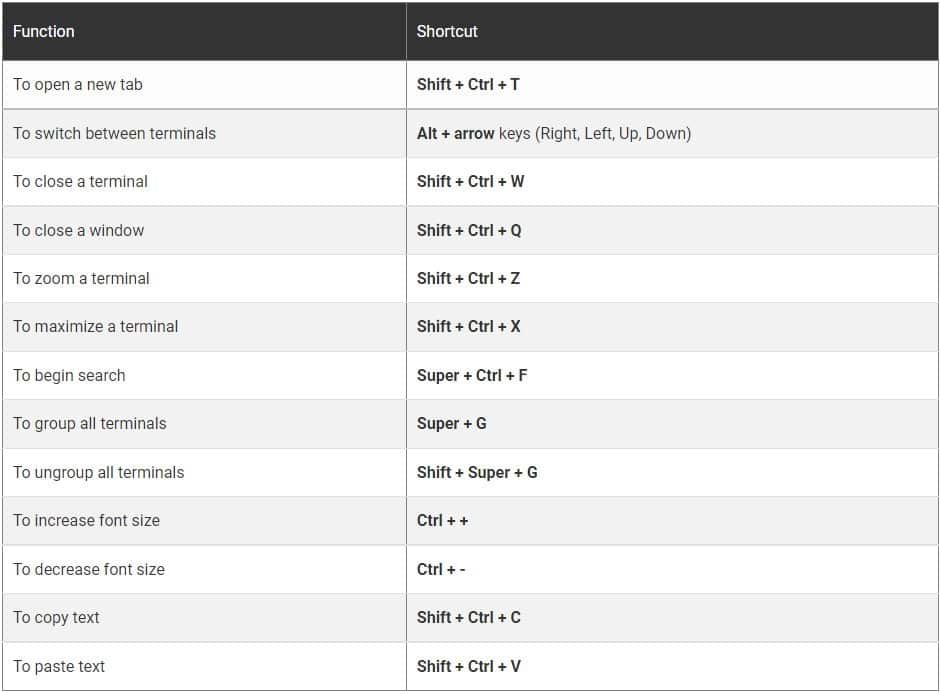
Task: Select the 'To close a window' row
Action: (x=79, y=230)
